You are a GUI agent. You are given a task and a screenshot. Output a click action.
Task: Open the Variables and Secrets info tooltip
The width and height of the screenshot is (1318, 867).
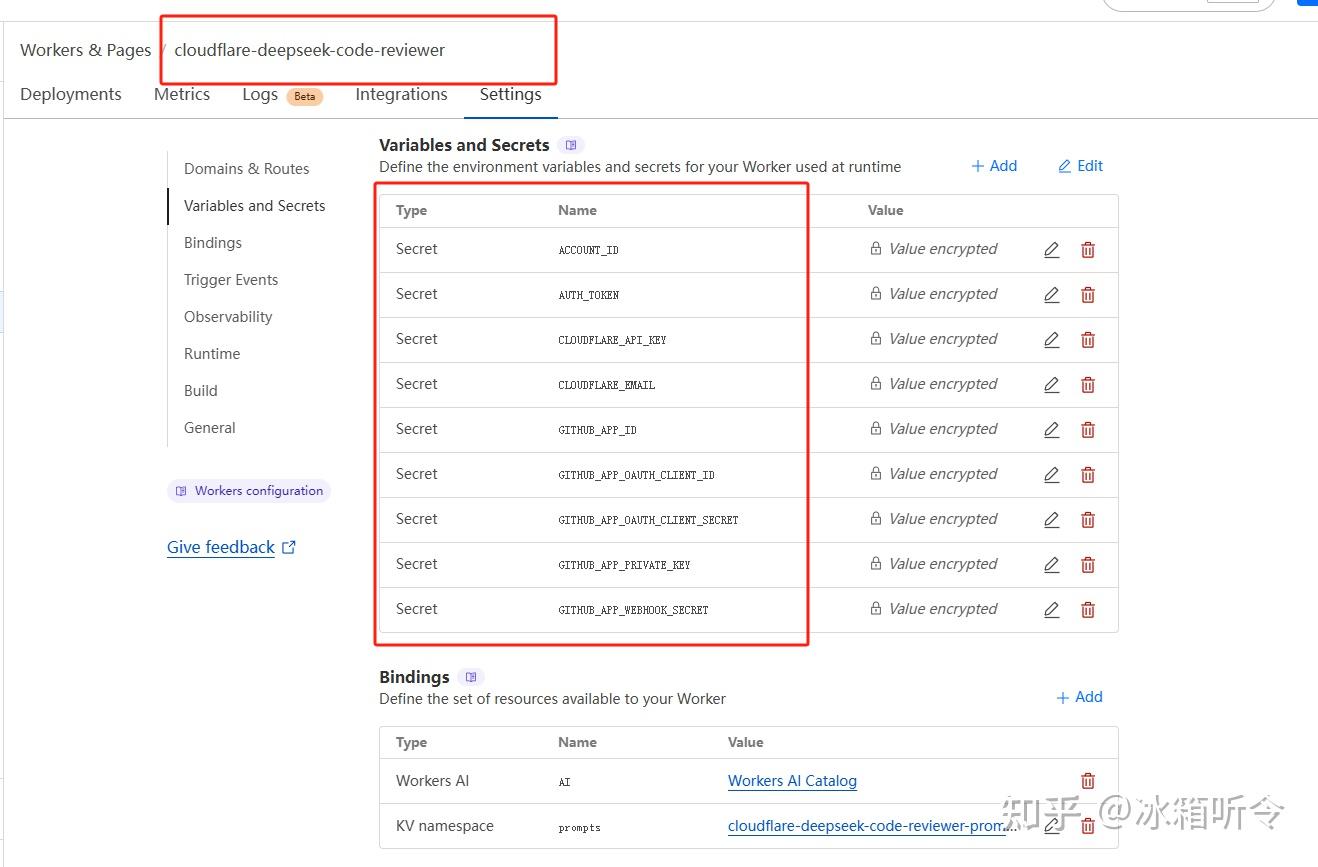click(571, 144)
